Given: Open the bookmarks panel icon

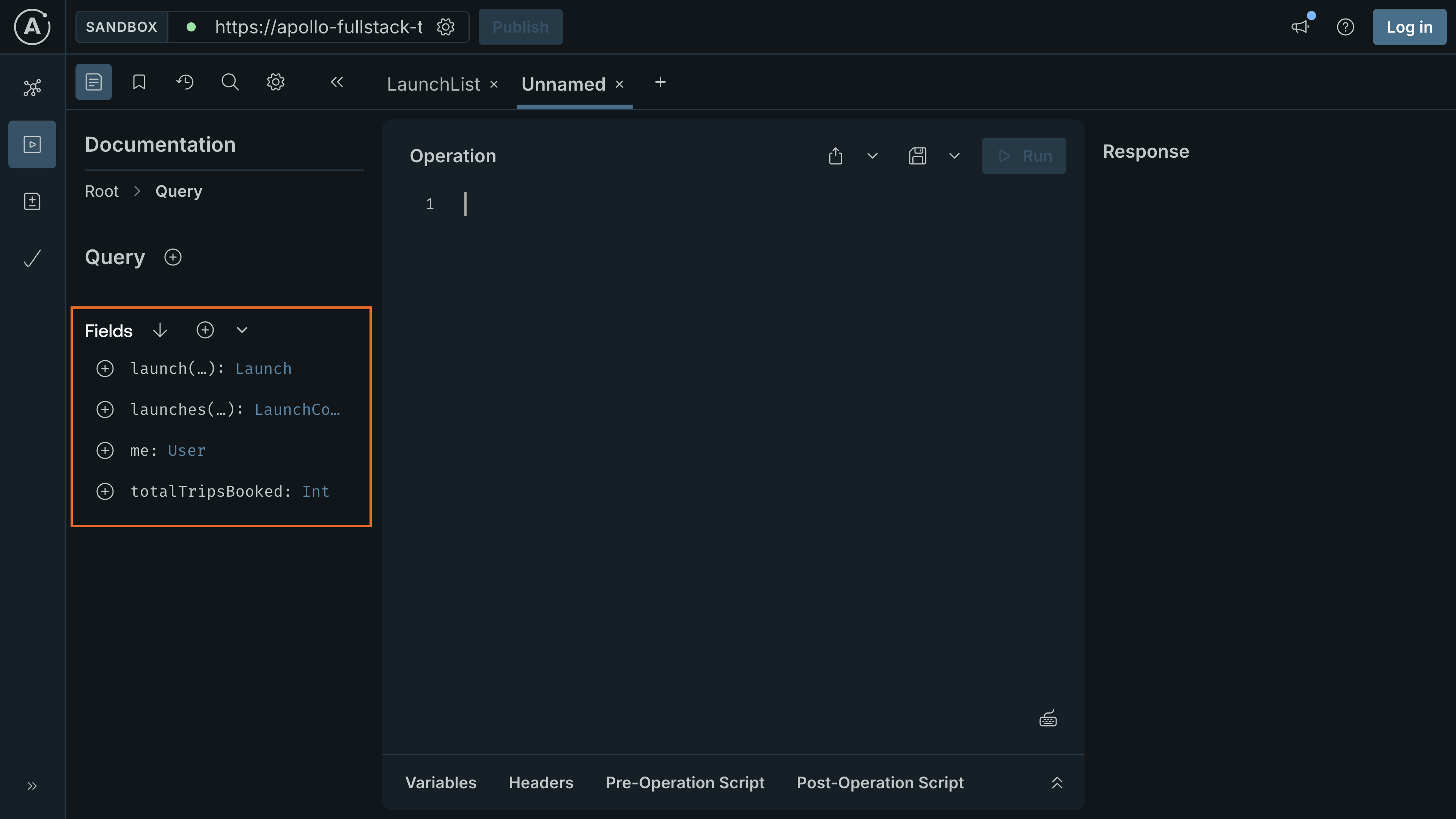Looking at the screenshot, I should click(x=138, y=82).
